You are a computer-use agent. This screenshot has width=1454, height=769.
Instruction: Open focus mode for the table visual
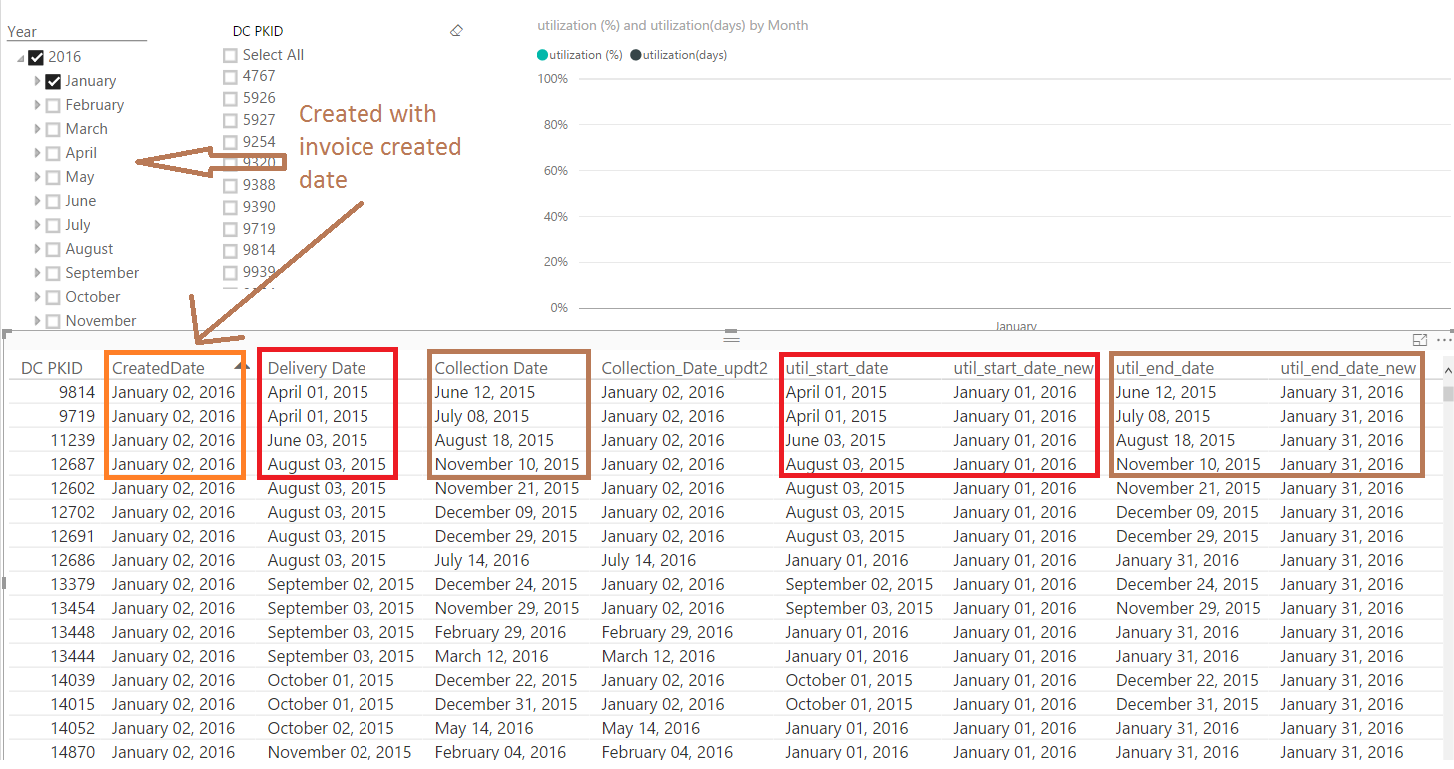[x=1420, y=340]
